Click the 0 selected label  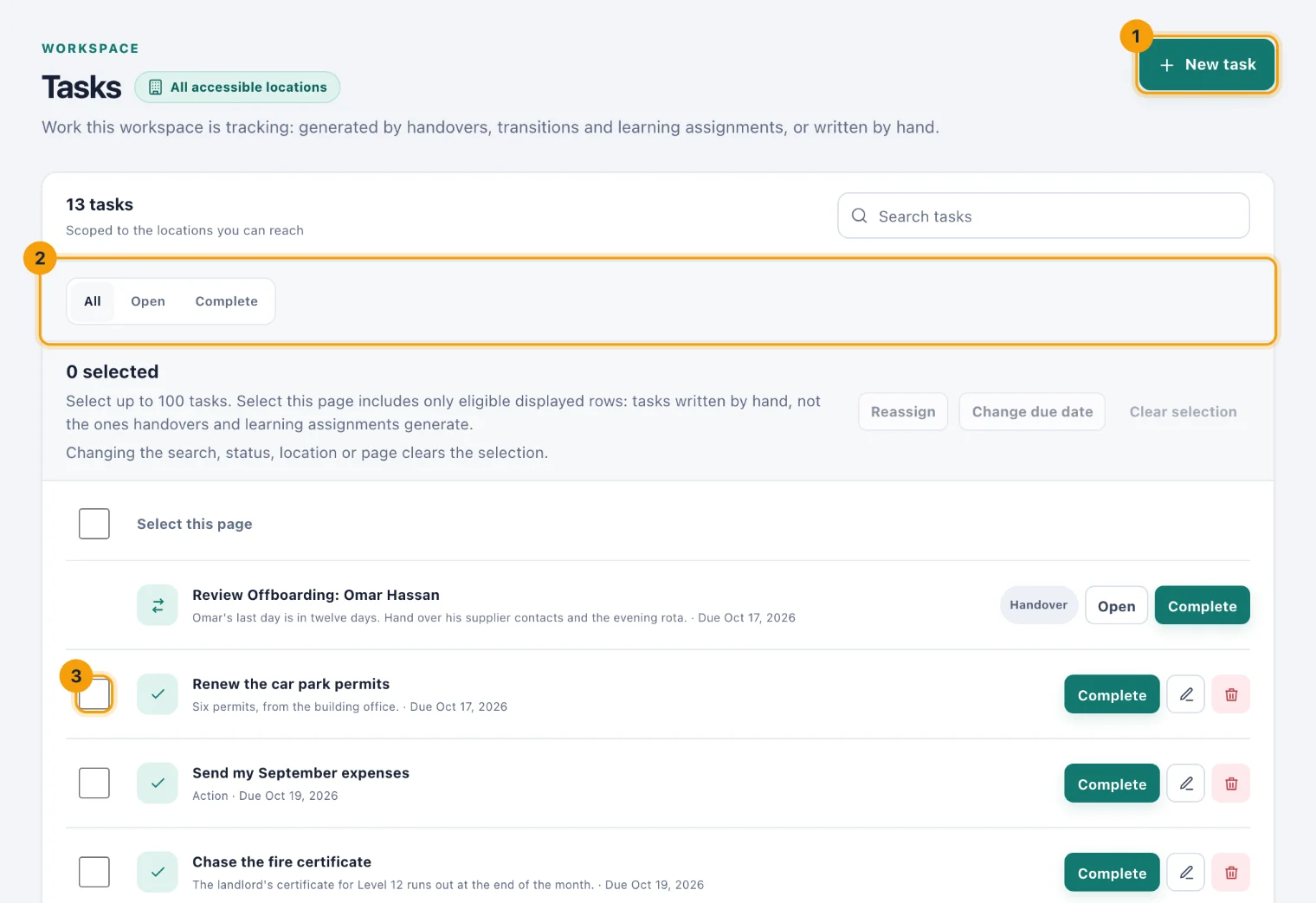pyautogui.click(x=113, y=371)
